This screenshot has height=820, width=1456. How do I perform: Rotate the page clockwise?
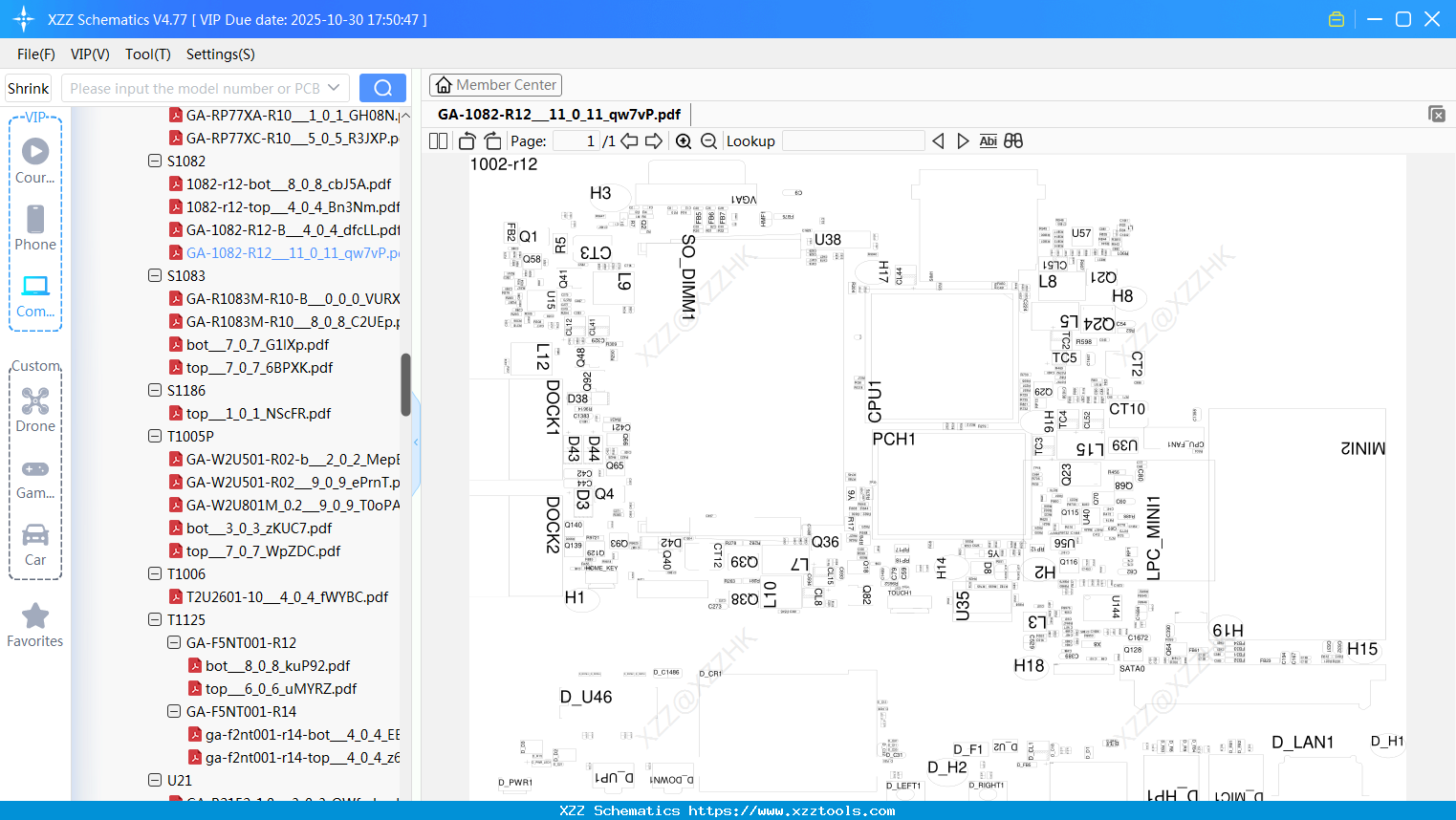point(492,140)
